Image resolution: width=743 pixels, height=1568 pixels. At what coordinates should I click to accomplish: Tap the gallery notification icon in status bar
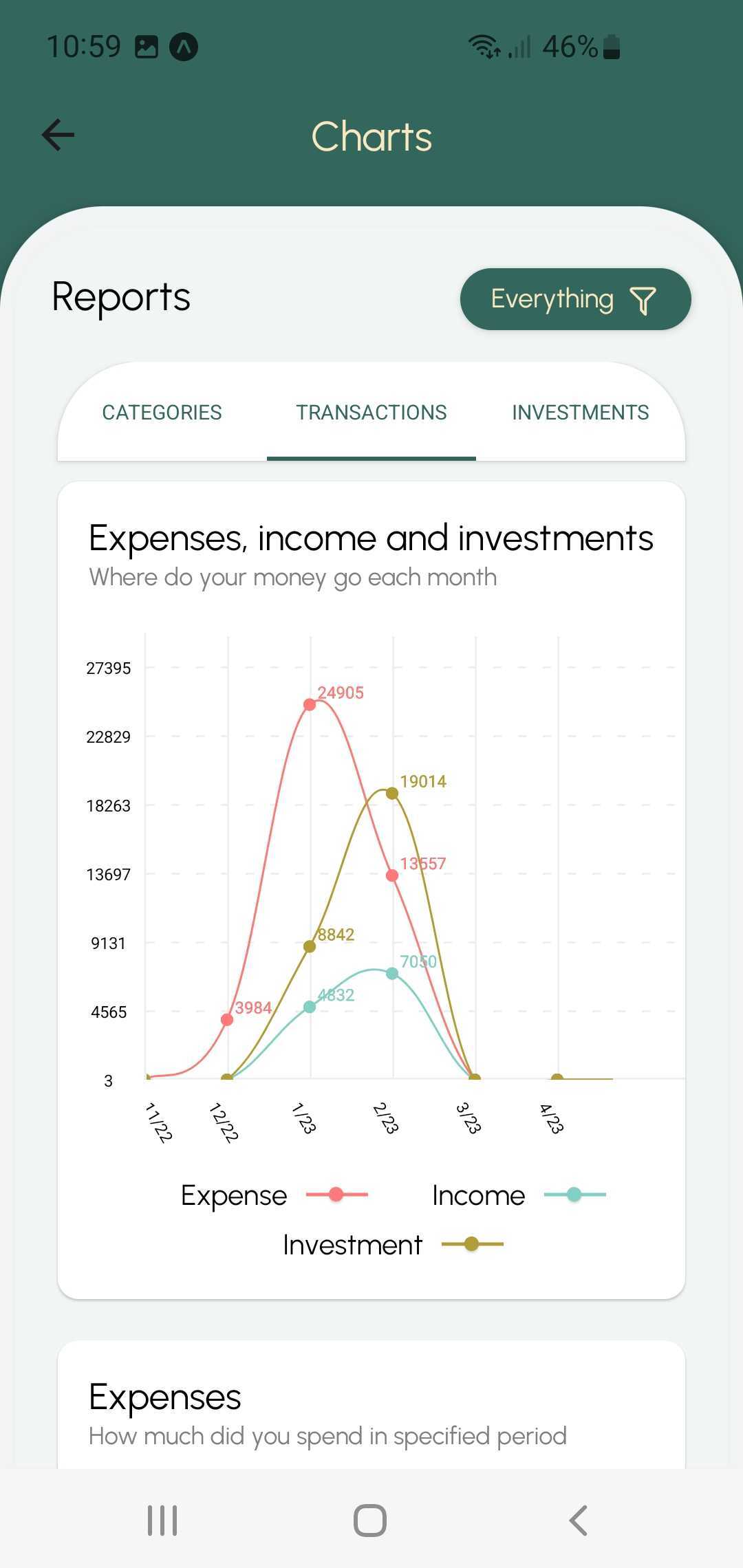click(147, 47)
